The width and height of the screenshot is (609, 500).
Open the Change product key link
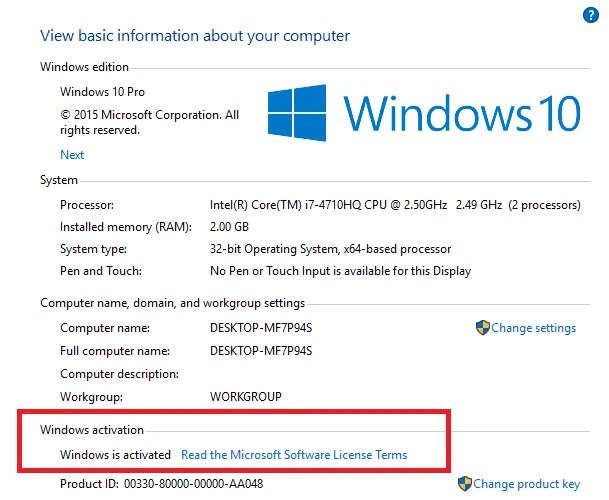[526, 484]
